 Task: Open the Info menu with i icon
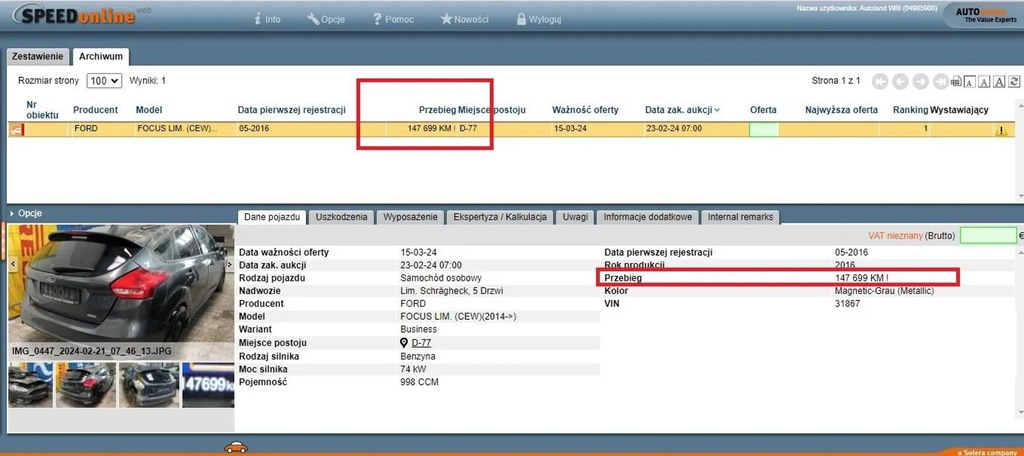[x=266, y=19]
